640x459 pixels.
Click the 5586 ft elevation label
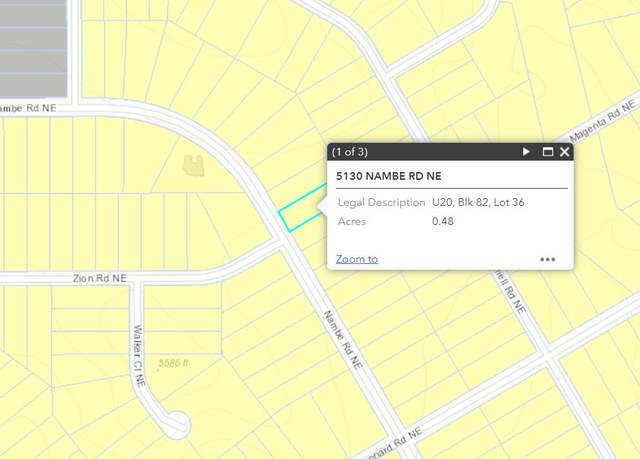[x=173, y=363]
